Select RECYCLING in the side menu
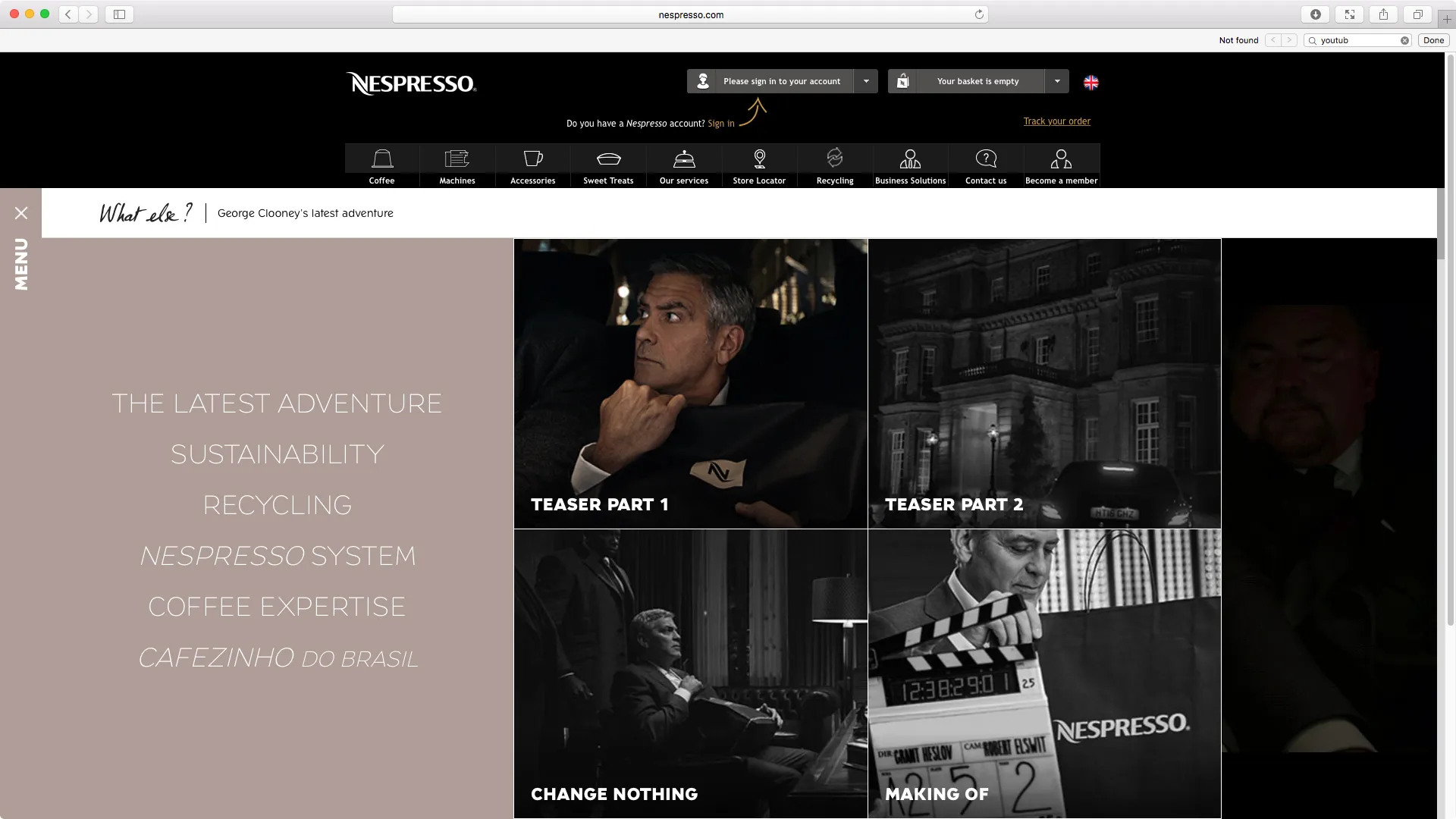This screenshot has width=1456, height=819. click(x=277, y=505)
